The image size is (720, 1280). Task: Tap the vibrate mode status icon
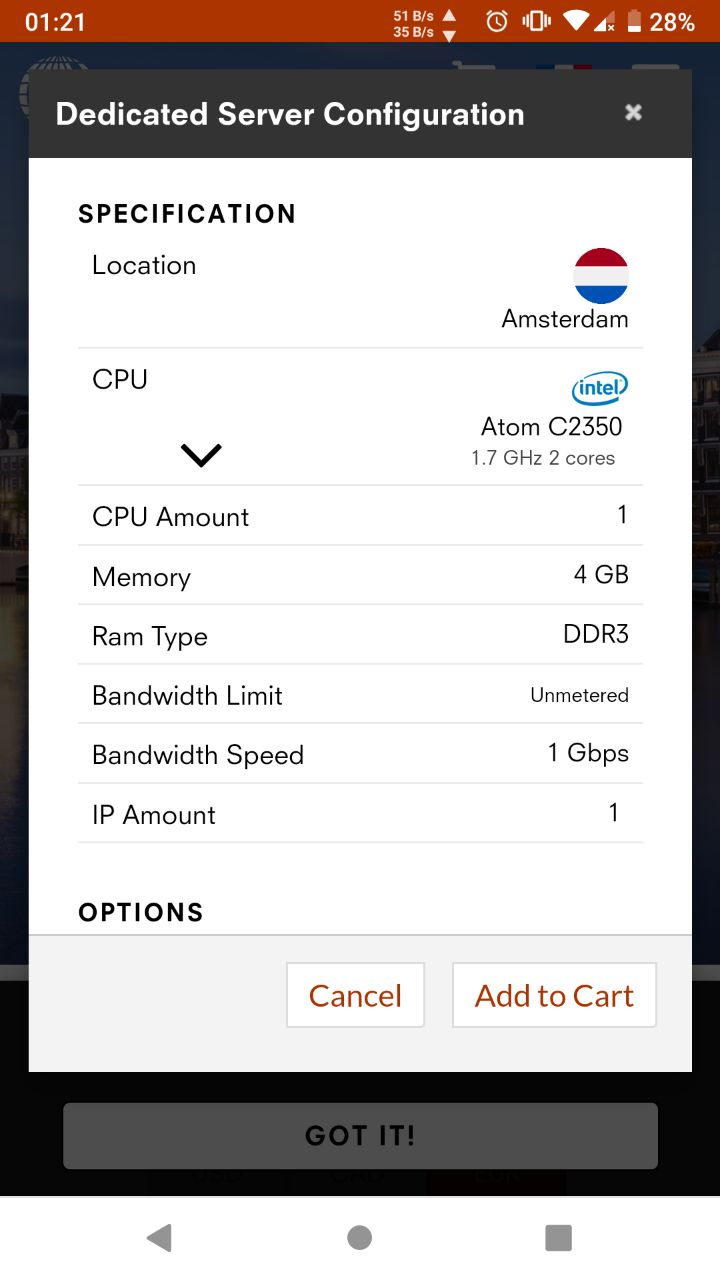pos(536,21)
